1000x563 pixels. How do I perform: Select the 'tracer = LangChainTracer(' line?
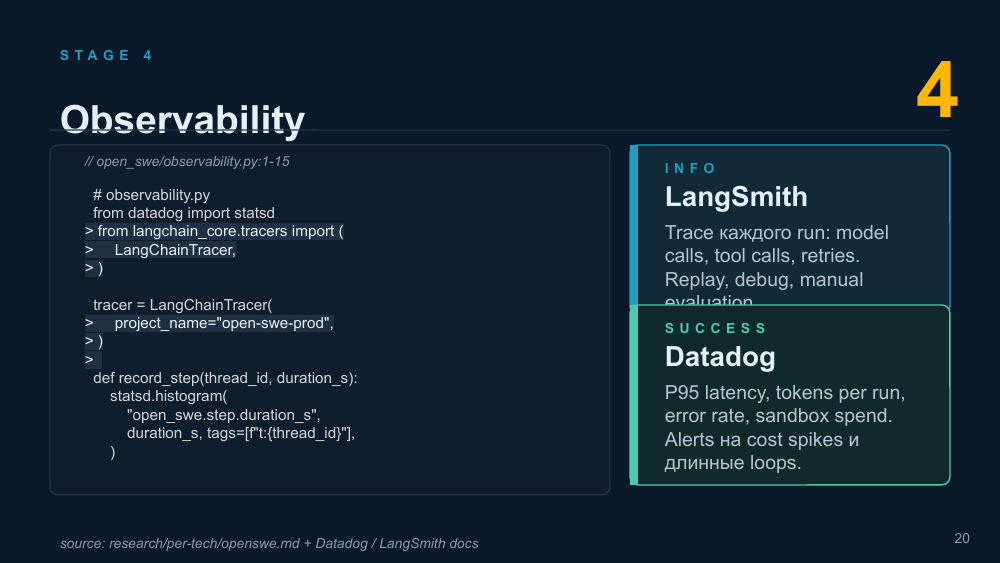click(x=182, y=305)
